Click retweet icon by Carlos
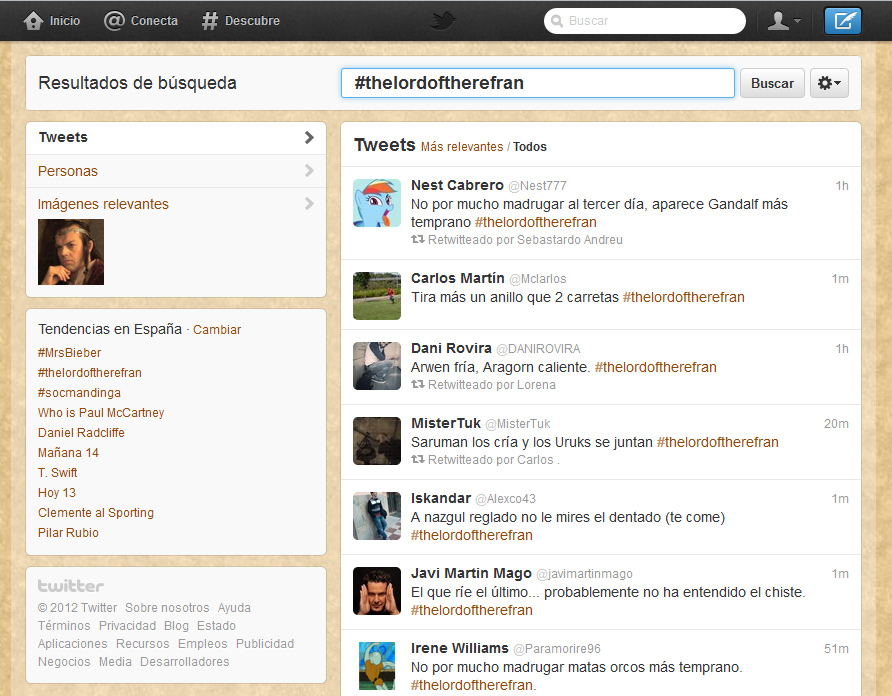 (418, 459)
